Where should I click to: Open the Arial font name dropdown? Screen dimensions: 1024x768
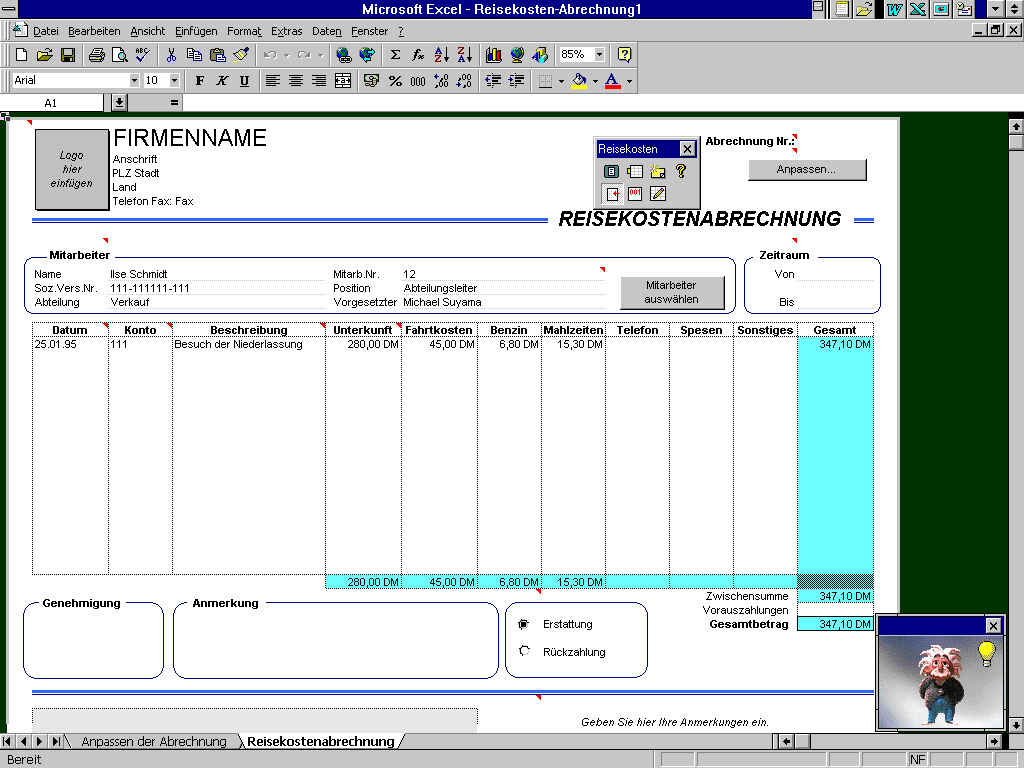click(x=134, y=81)
